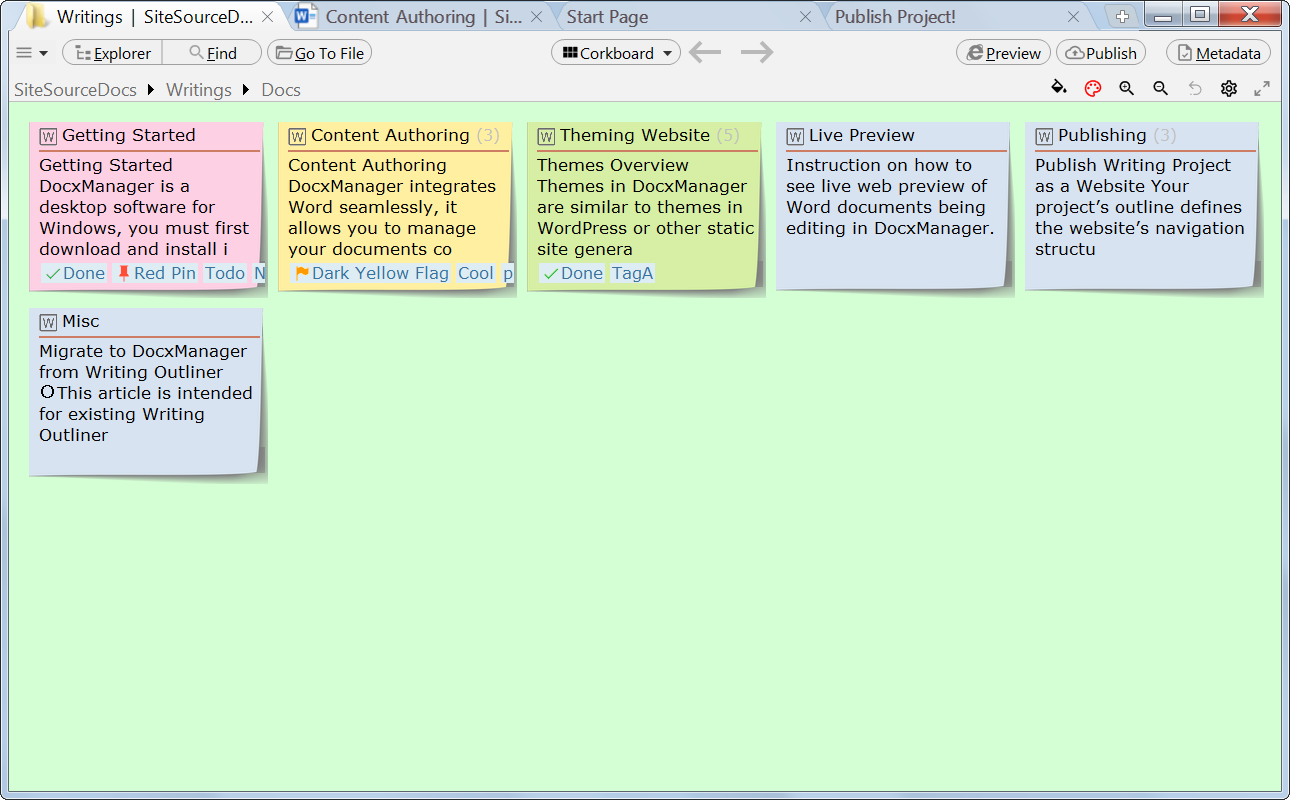Click the Todo tag
Viewport: 1290px width, 800px height.
[225, 273]
